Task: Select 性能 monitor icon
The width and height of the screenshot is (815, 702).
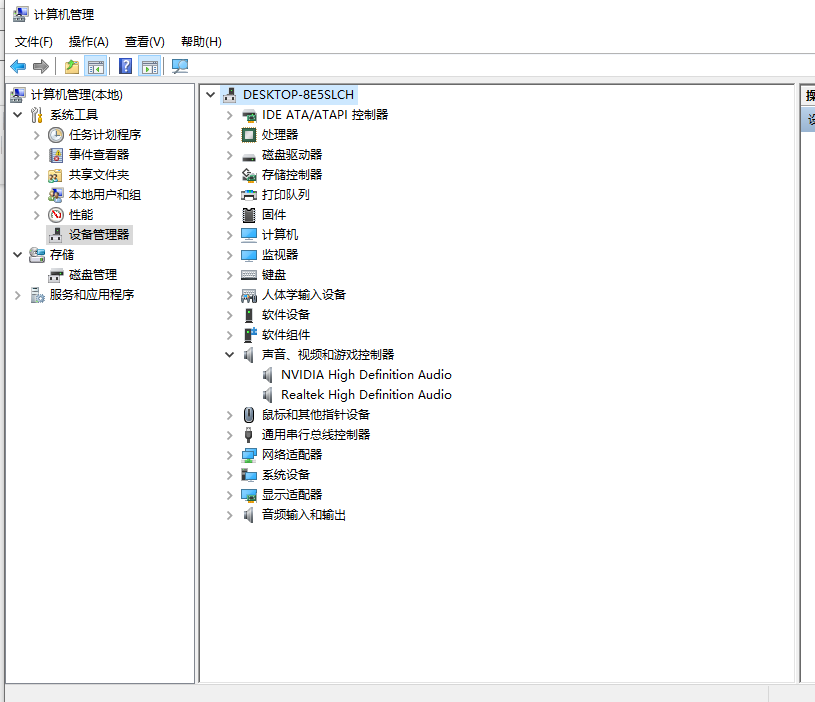Action: point(56,215)
